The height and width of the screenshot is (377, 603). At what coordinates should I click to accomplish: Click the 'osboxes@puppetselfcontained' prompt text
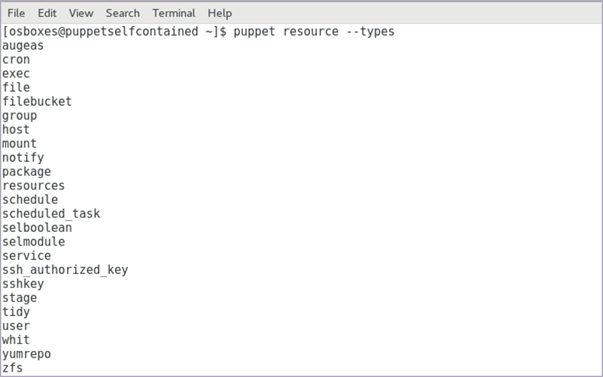tap(104, 32)
